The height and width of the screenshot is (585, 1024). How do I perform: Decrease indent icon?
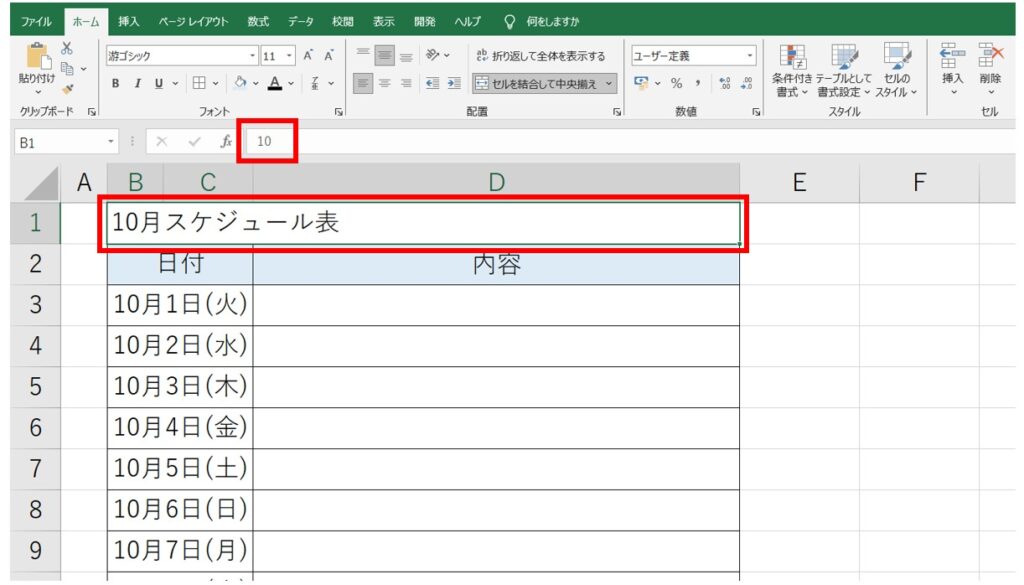pos(432,83)
